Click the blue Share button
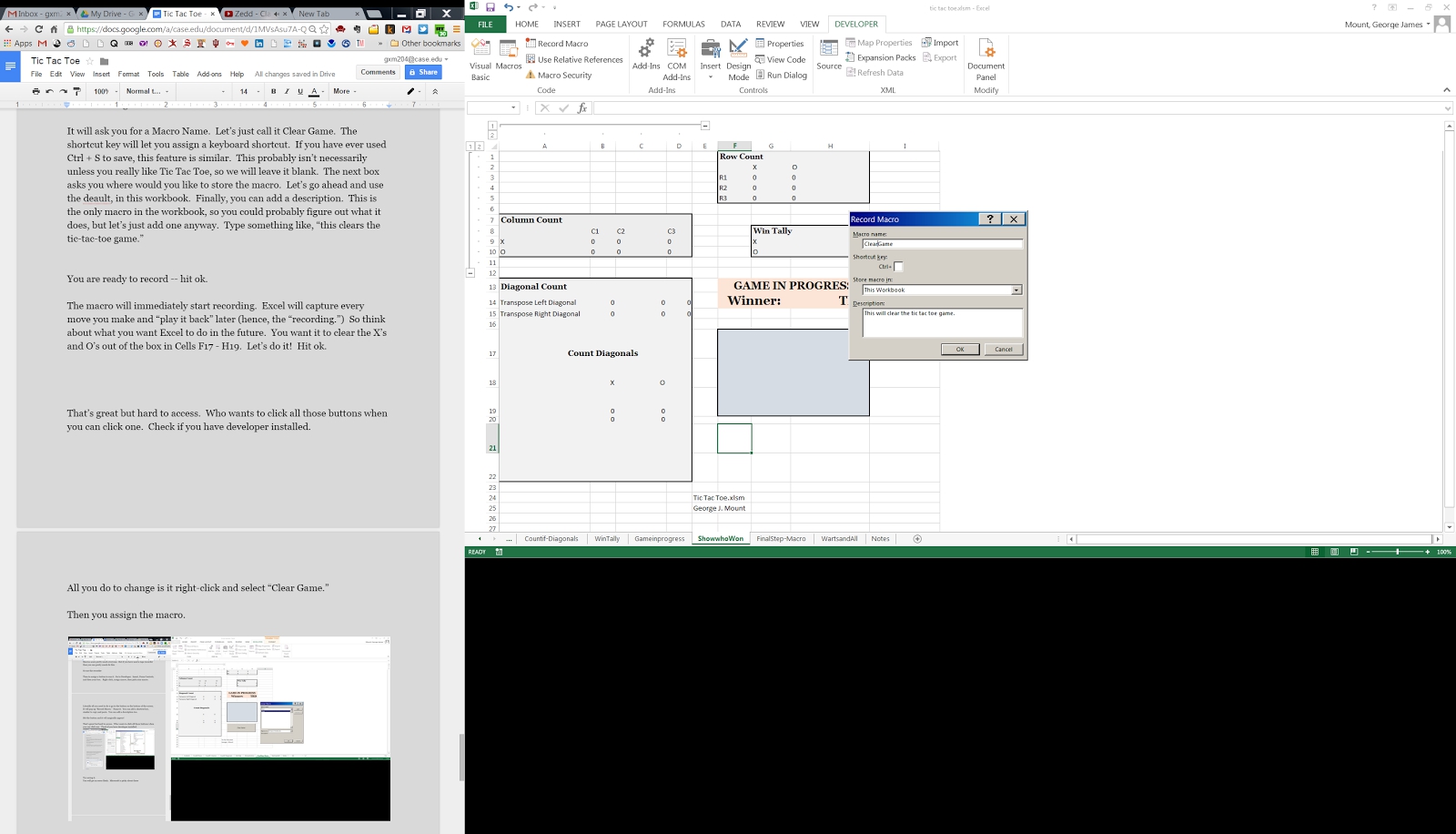Image resolution: width=1456 pixels, height=834 pixels. click(x=423, y=72)
